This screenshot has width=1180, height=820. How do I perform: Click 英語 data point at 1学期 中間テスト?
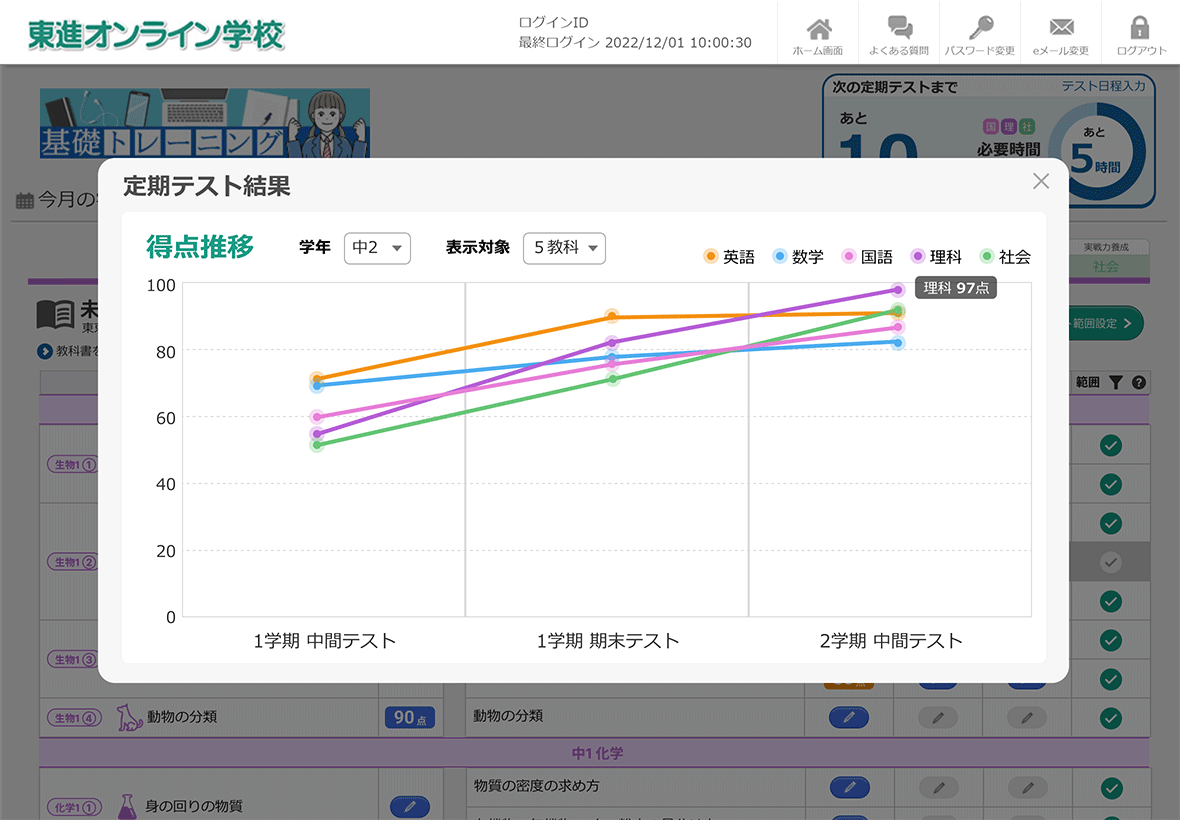[317, 378]
